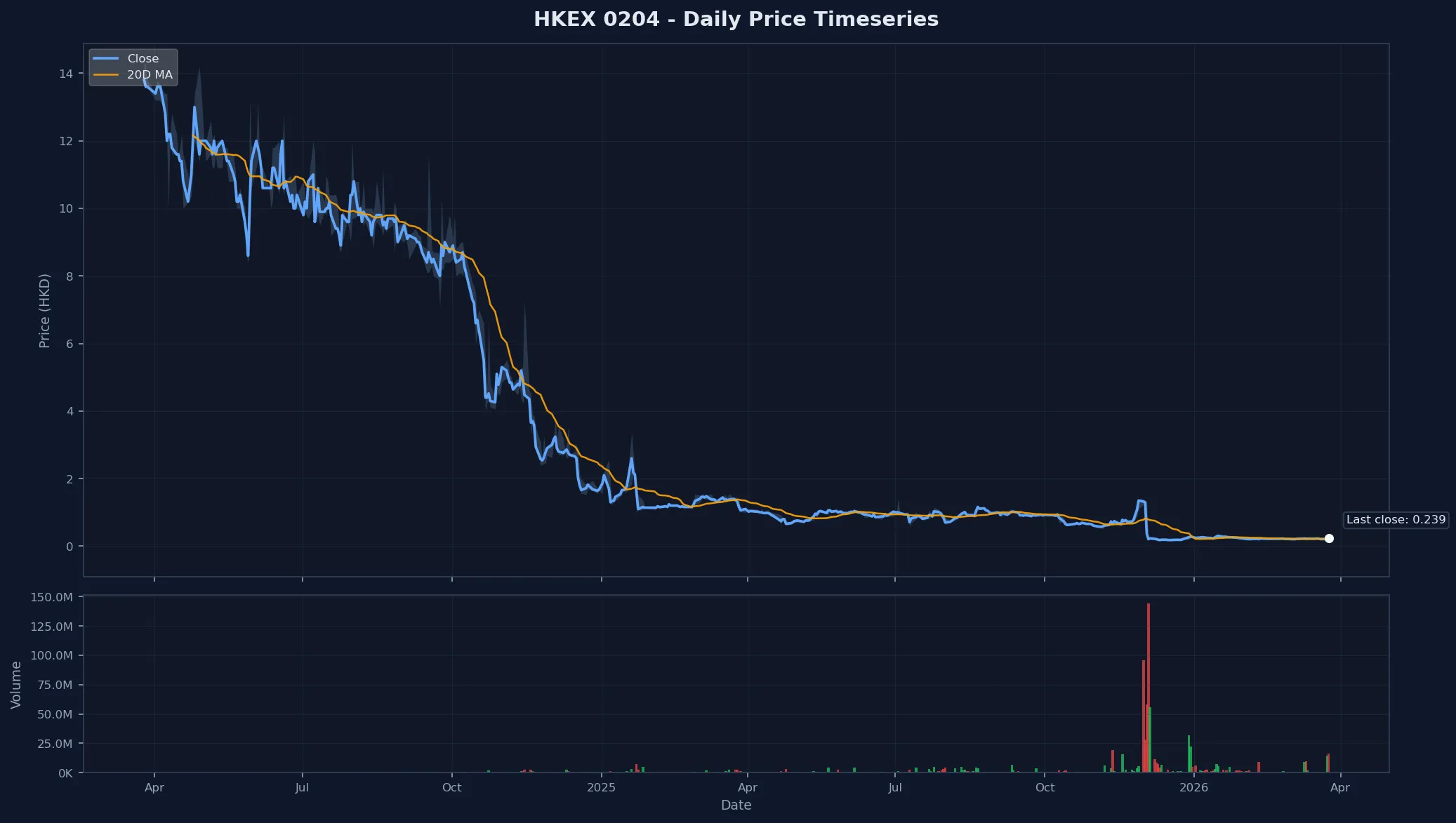Click the 'Oct' tick label left of 2026
1456x823 pixels.
click(1045, 788)
